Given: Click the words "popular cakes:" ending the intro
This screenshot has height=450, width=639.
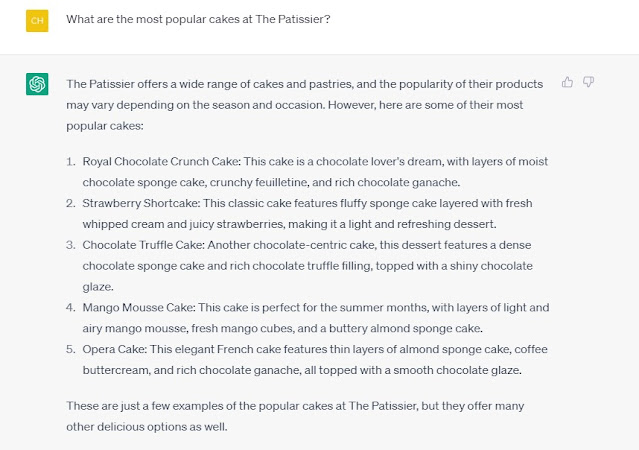Looking at the screenshot, I should 105,126.
